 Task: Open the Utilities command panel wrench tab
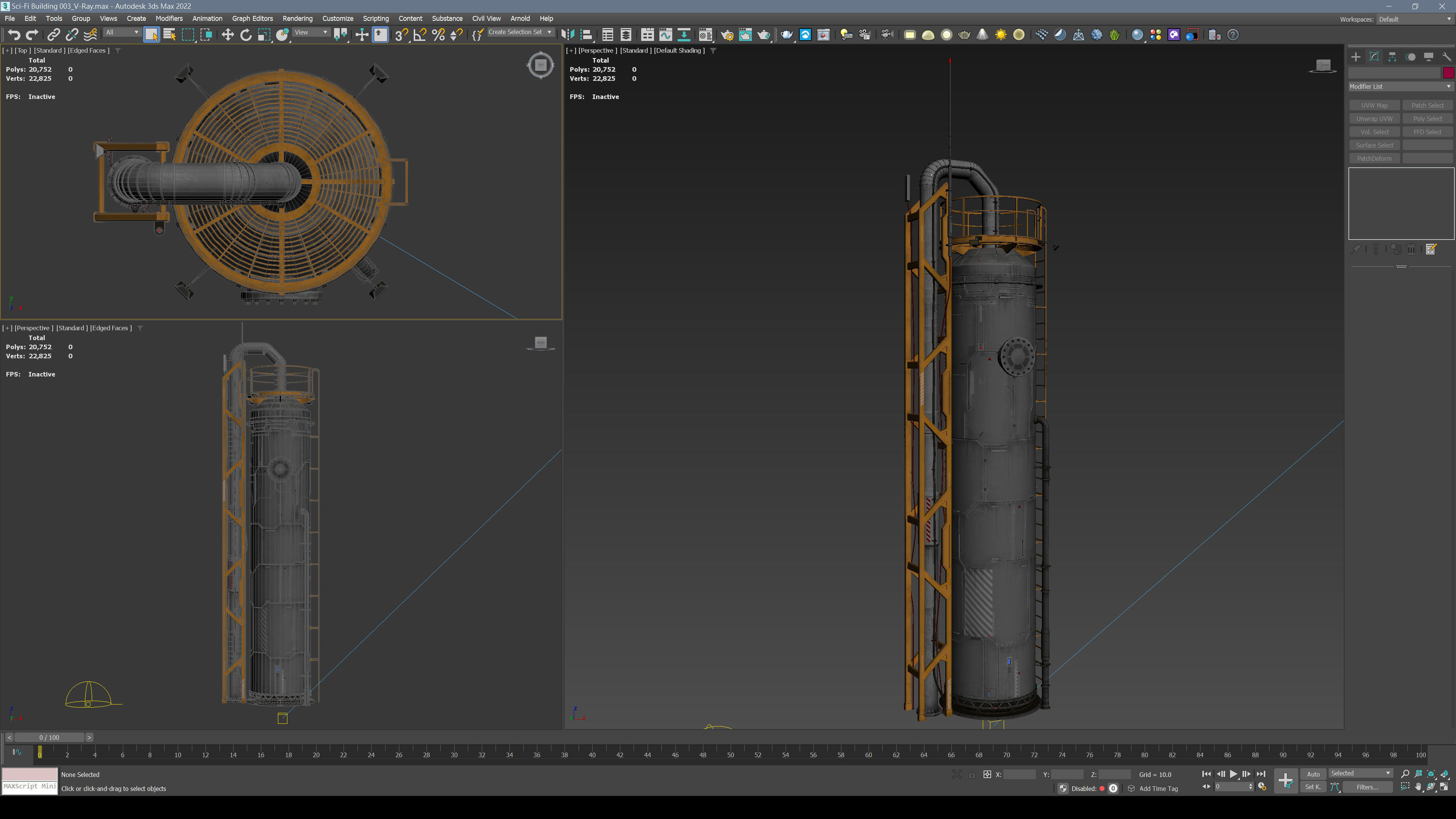tap(1447, 56)
